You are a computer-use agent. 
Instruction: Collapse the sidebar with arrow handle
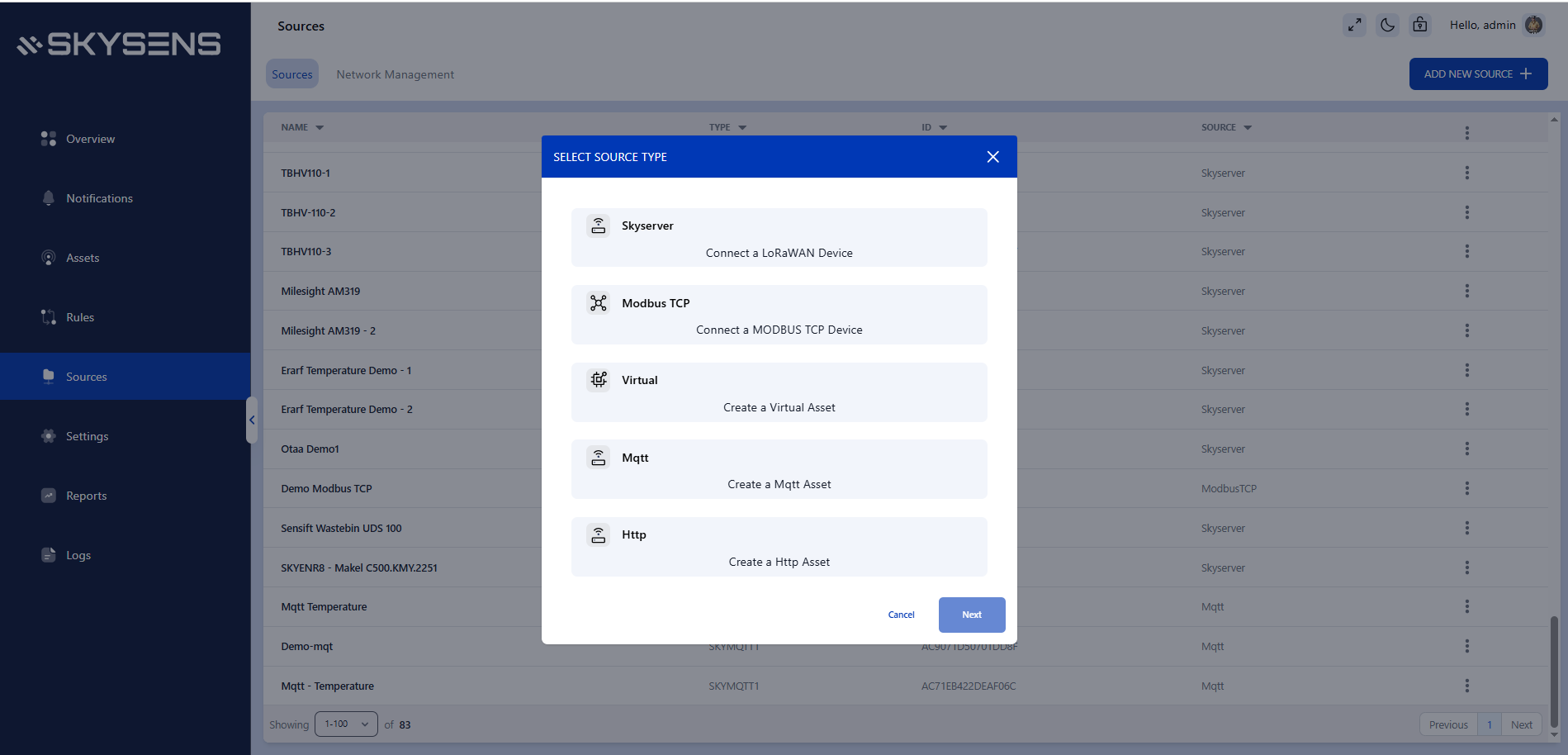click(x=252, y=420)
